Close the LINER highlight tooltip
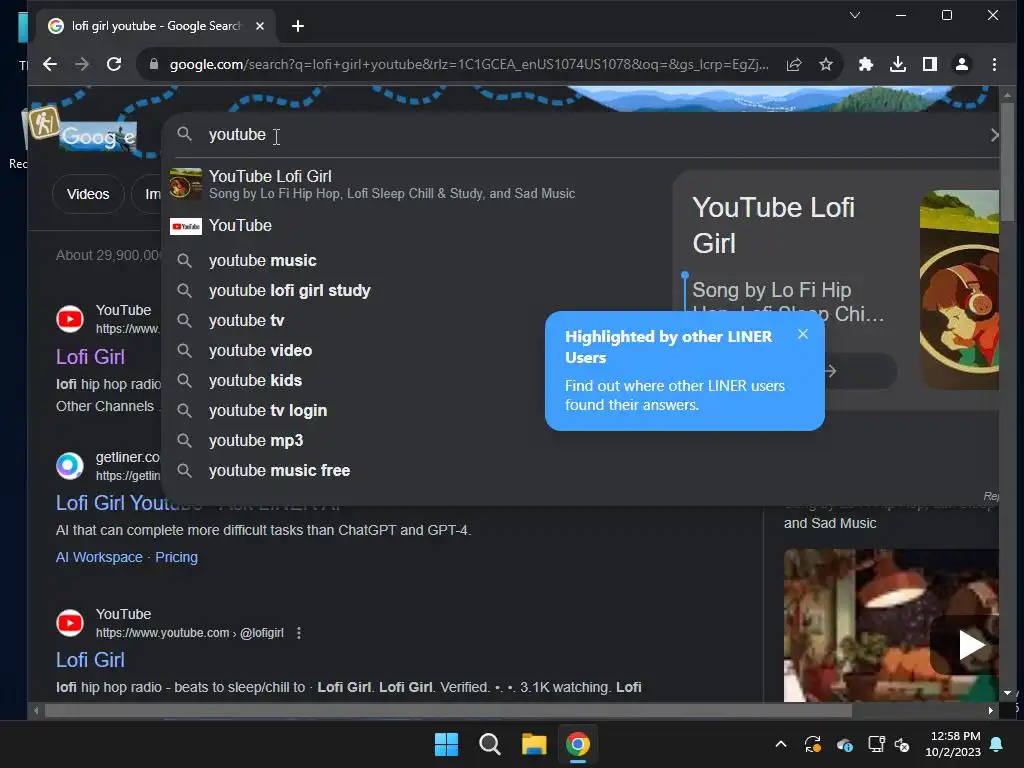Image resolution: width=1024 pixels, height=768 pixels. click(803, 334)
